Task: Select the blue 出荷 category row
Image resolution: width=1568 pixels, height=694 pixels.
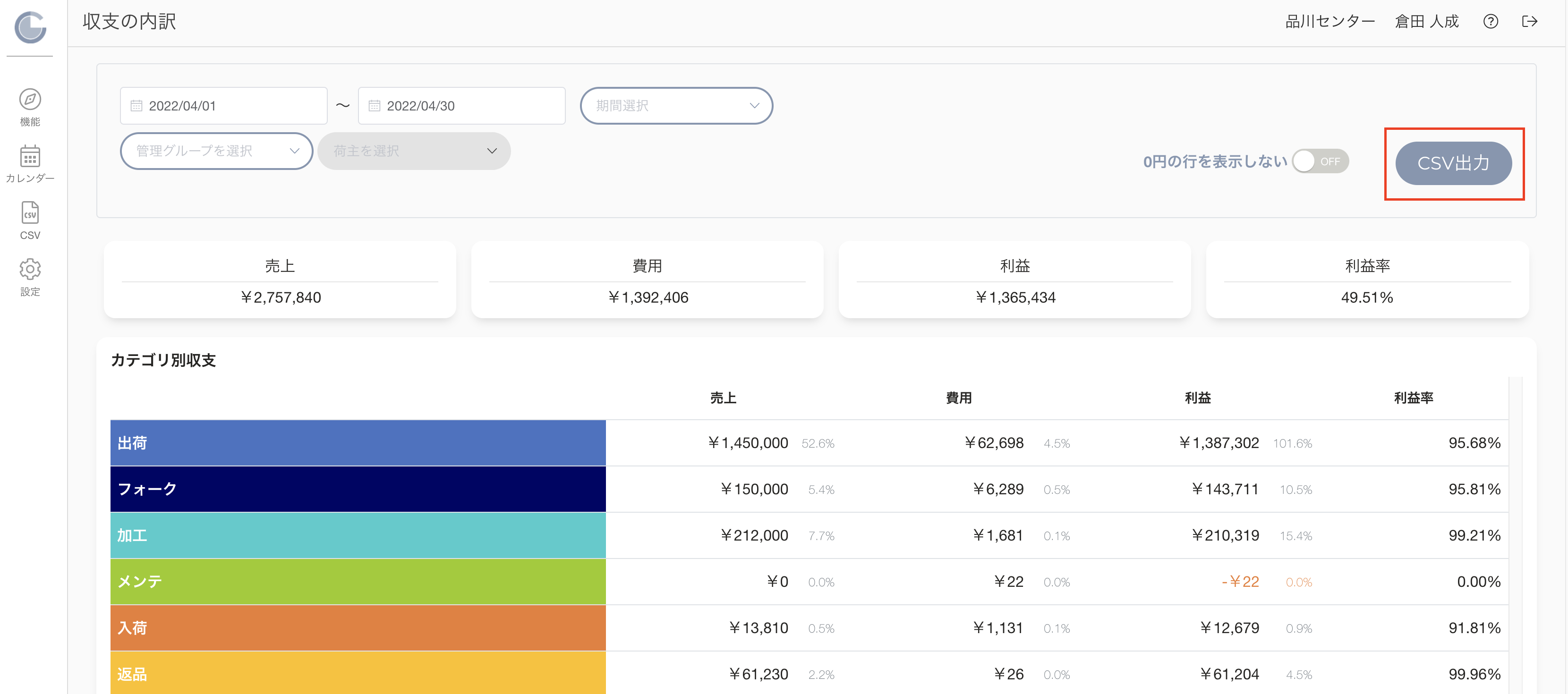Action: pos(809,443)
